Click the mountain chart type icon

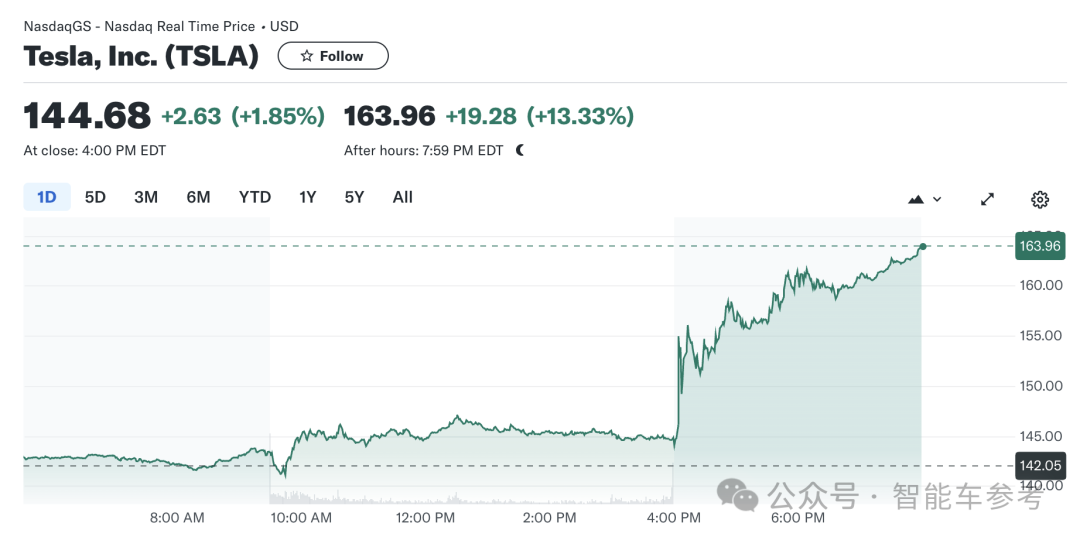(x=916, y=199)
